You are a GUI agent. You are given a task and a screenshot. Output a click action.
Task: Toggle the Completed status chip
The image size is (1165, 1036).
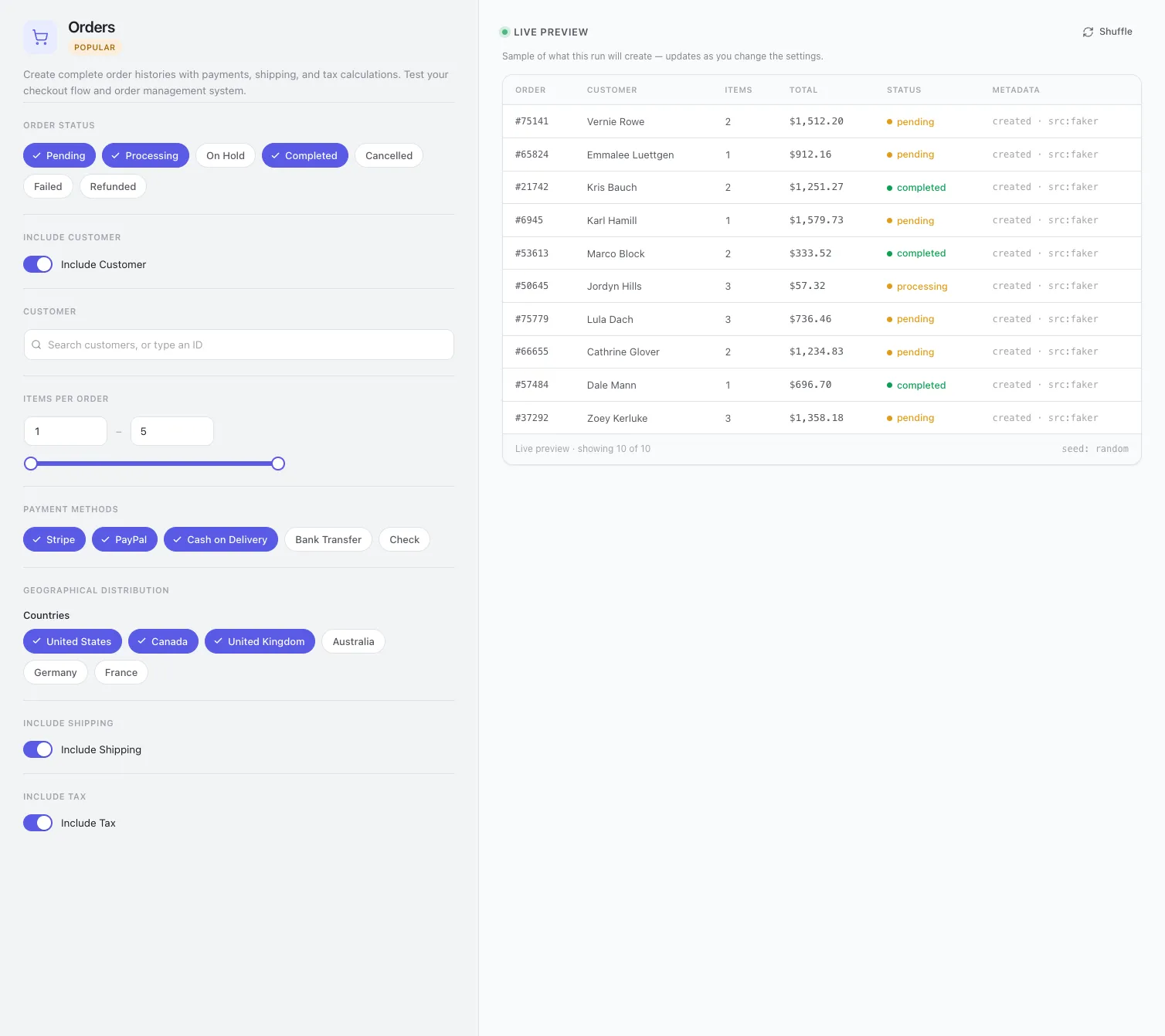click(305, 155)
